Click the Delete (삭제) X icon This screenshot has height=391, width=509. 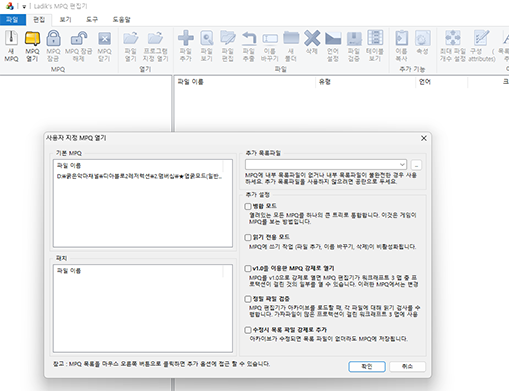click(x=312, y=38)
